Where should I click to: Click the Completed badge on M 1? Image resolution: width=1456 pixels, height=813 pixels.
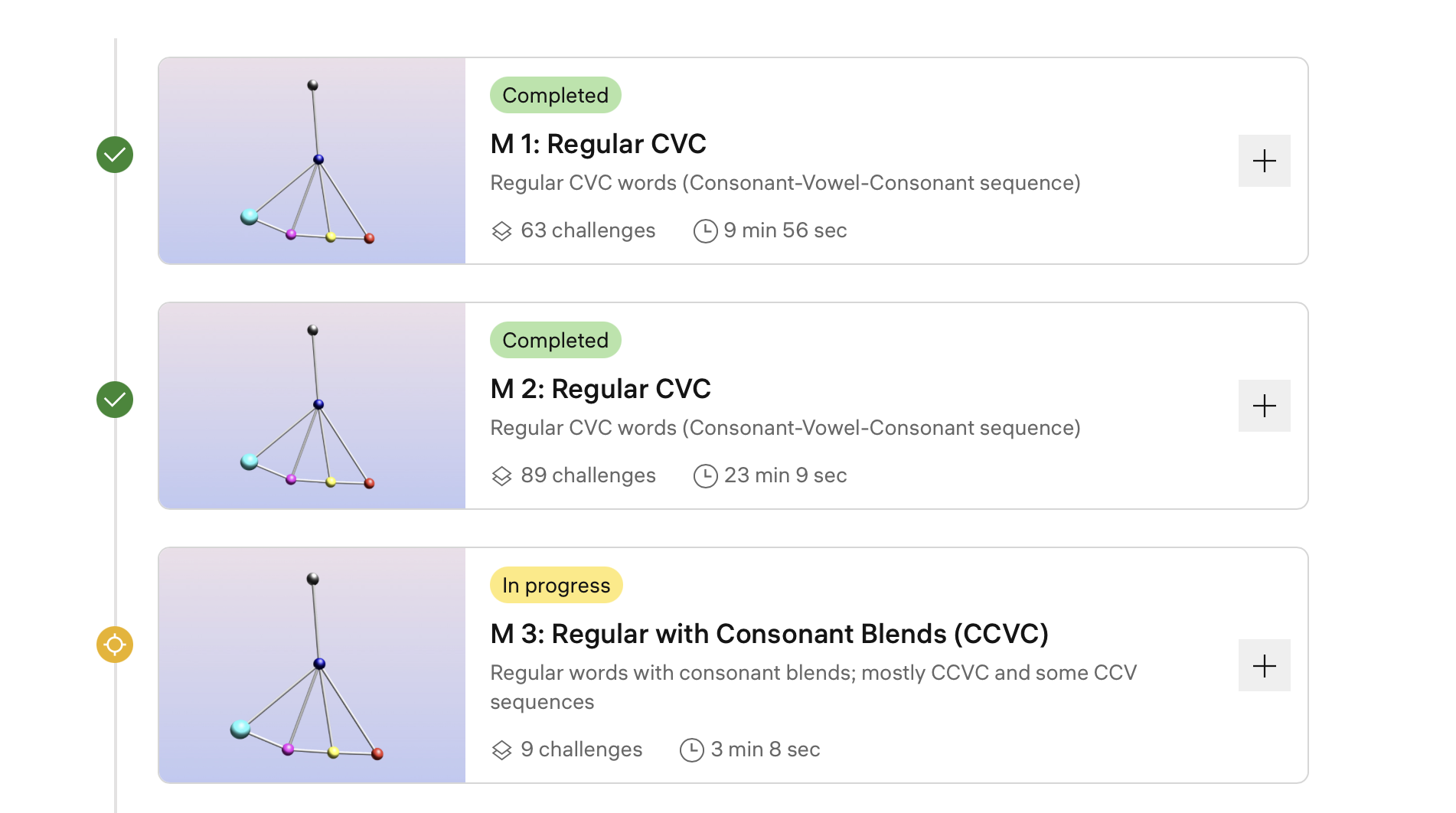pyautogui.click(x=555, y=95)
